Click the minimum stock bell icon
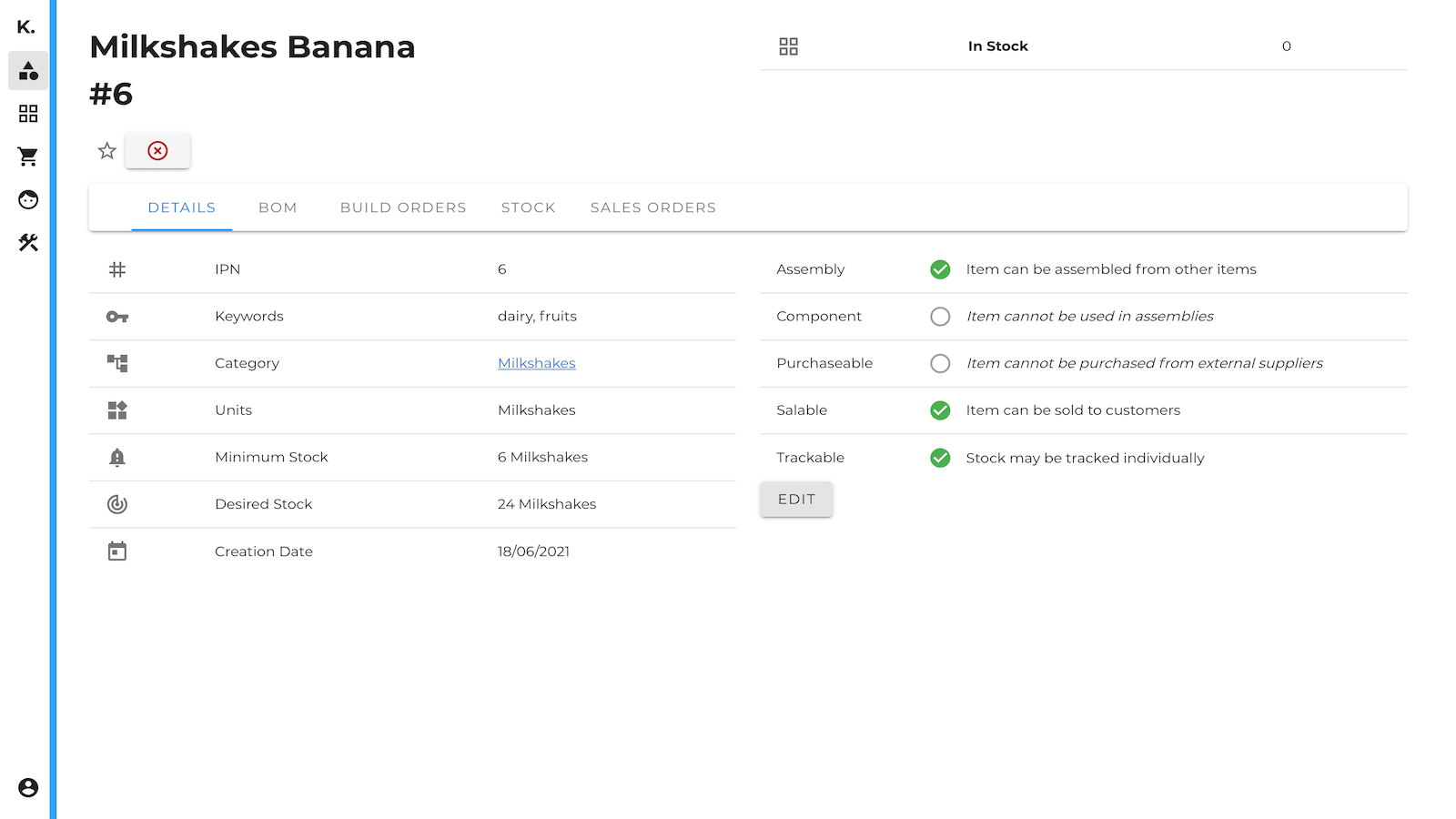Image resolution: width=1456 pixels, height=819 pixels. click(x=116, y=457)
